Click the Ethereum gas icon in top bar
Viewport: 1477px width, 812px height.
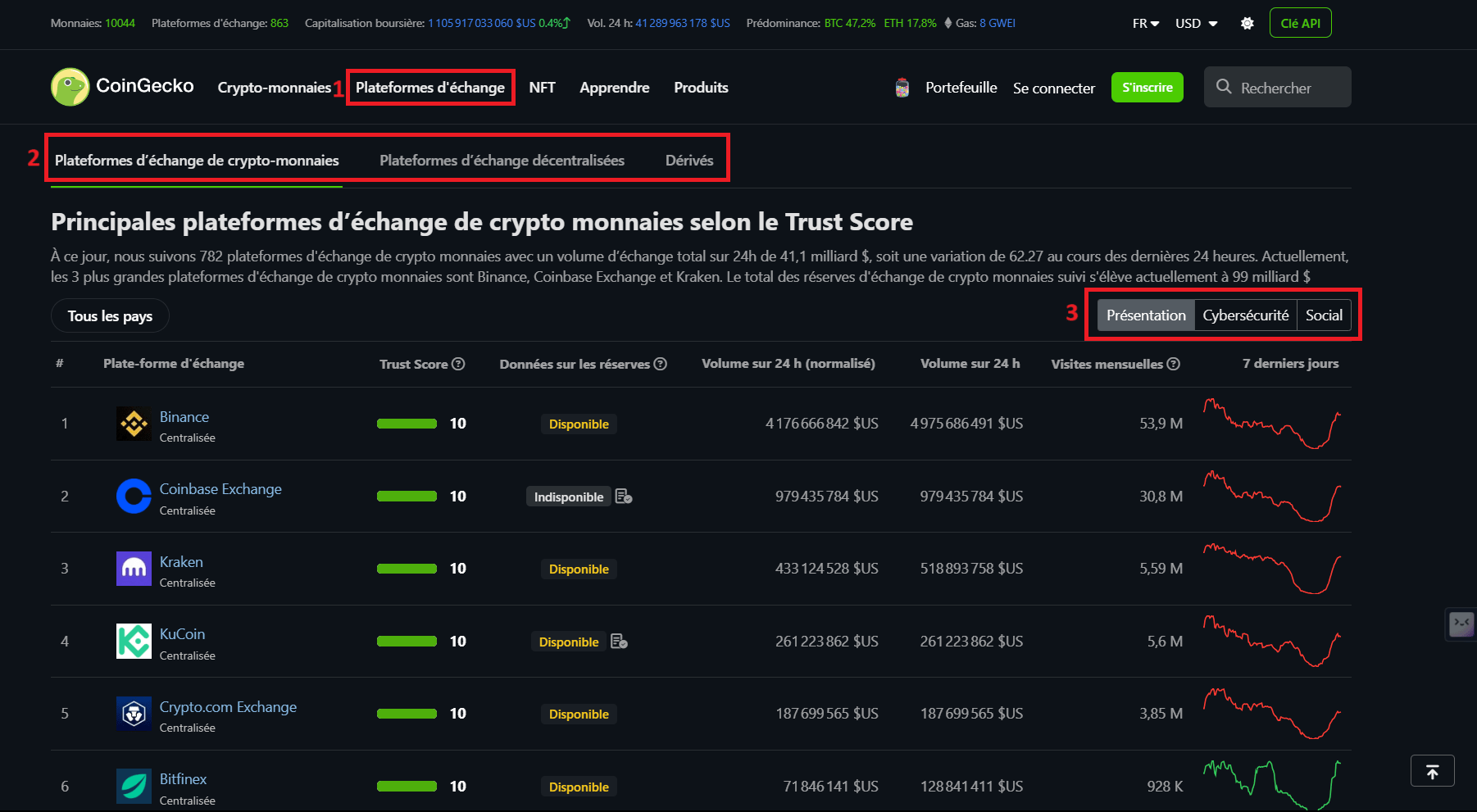[948, 23]
